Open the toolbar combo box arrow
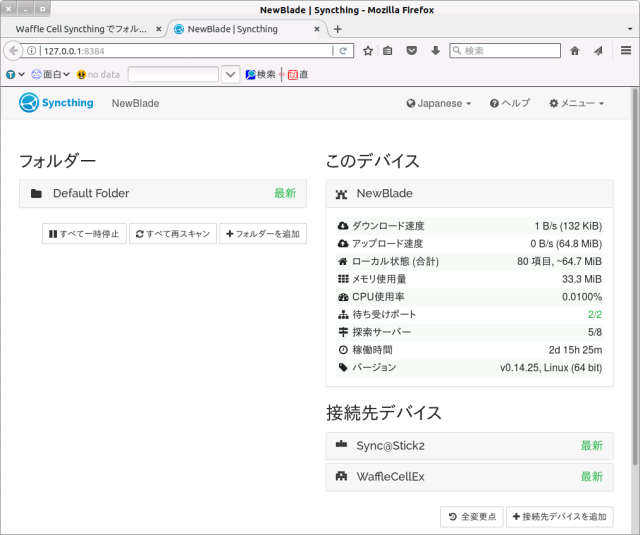Viewport: 640px width, 535px height. 230,75
